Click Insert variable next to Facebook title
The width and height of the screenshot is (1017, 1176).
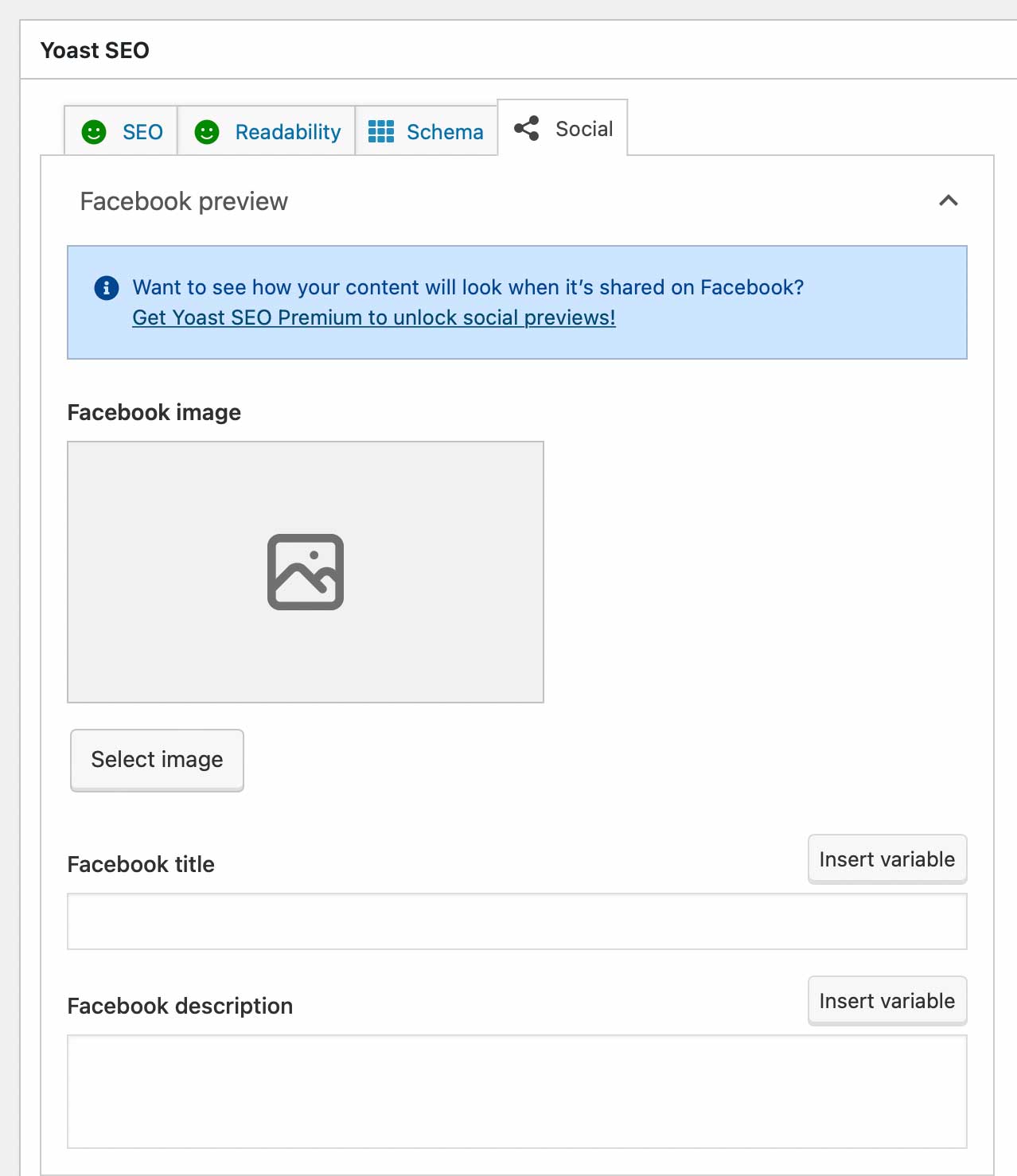(886, 859)
